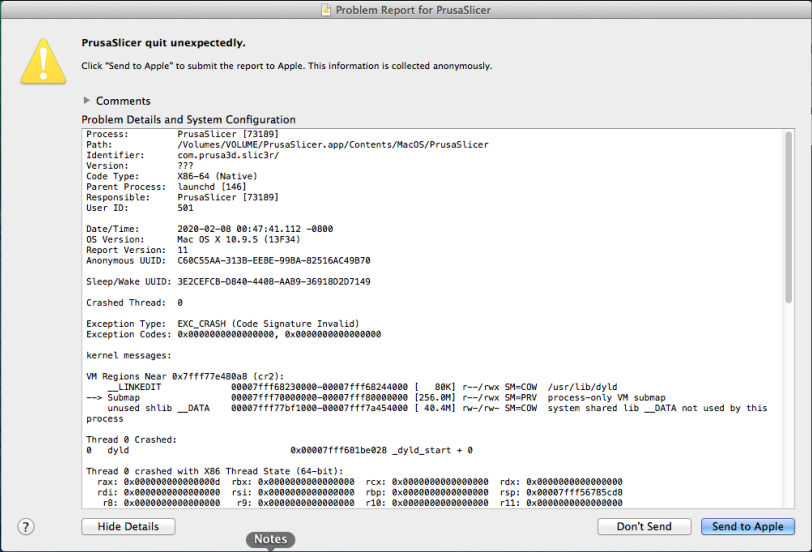
Task: Click the document icon in the title bar
Action: pyautogui.click(x=326, y=10)
